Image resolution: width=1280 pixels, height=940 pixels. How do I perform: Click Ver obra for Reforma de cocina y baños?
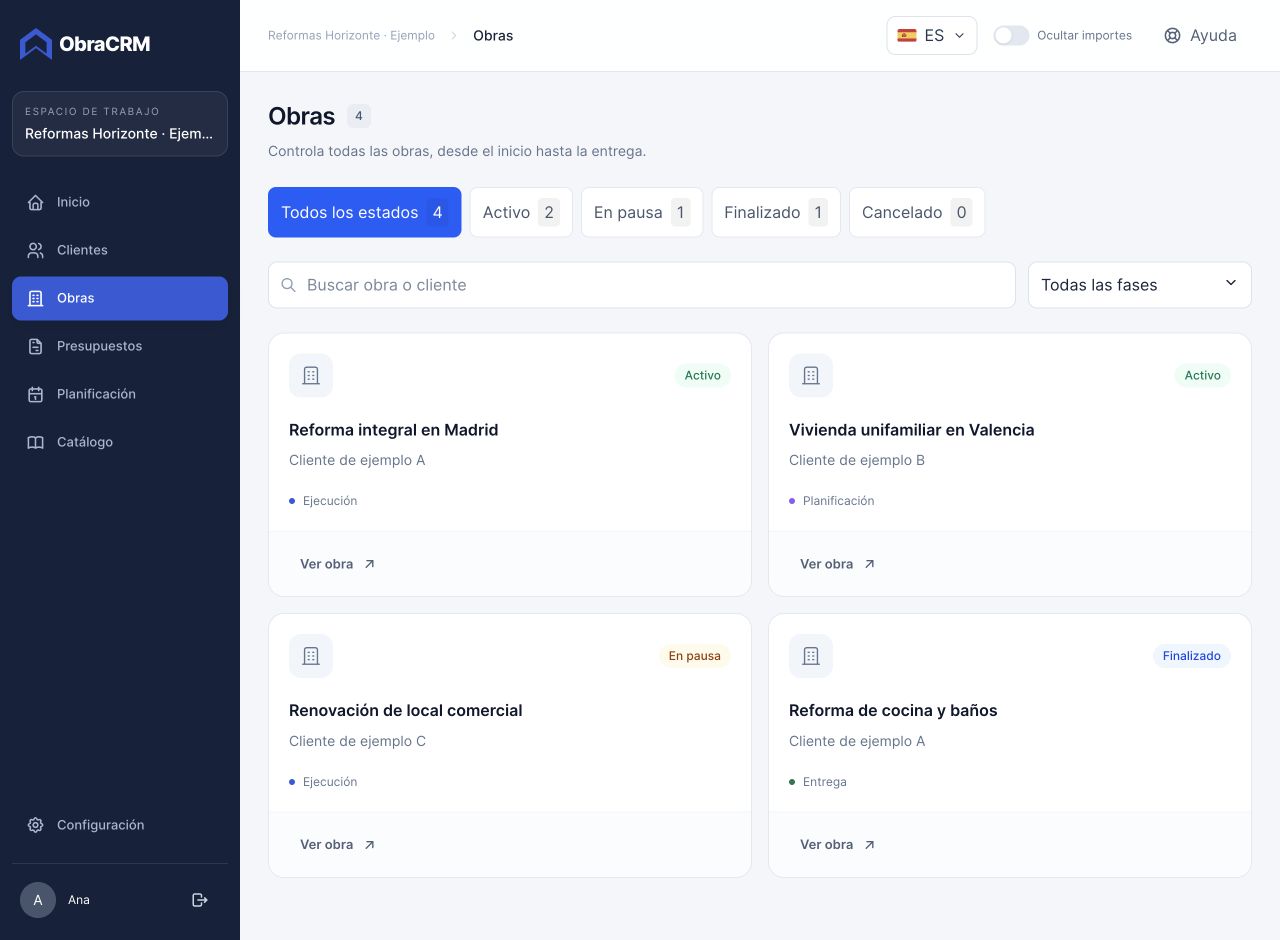(838, 845)
